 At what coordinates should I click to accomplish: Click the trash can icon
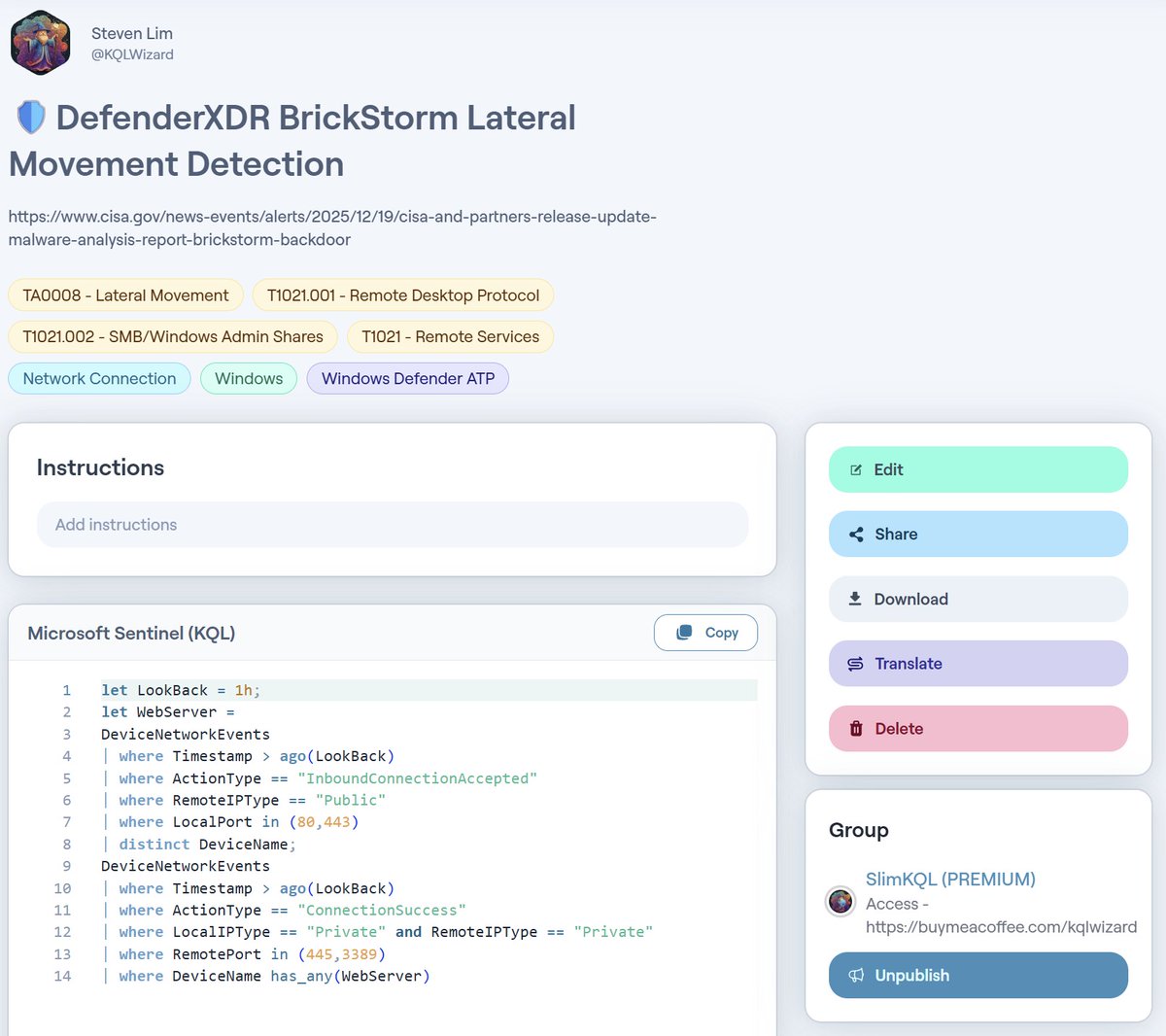[856, 729]
